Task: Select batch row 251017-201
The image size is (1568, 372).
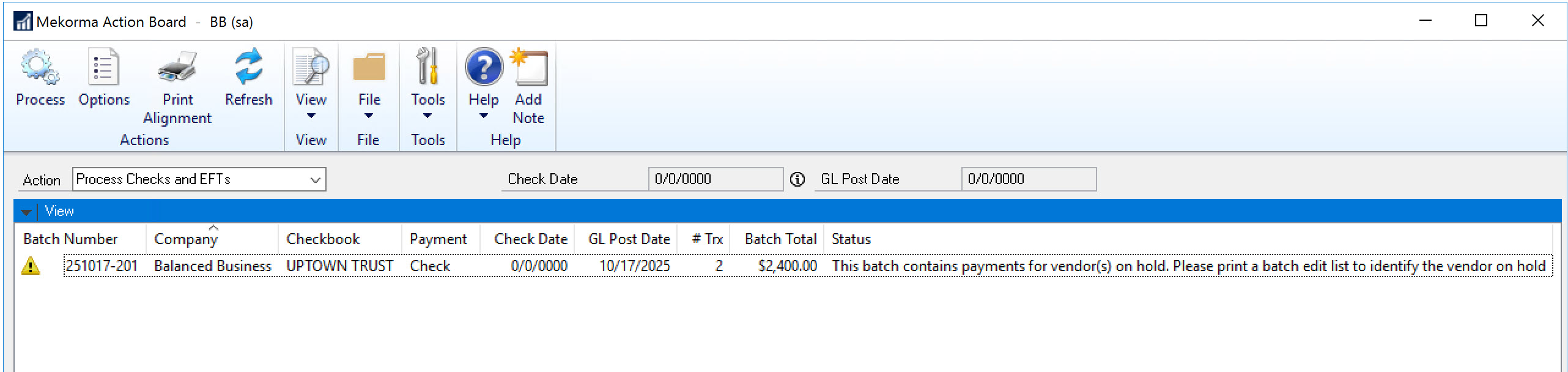Action: (x=102, y=266)
